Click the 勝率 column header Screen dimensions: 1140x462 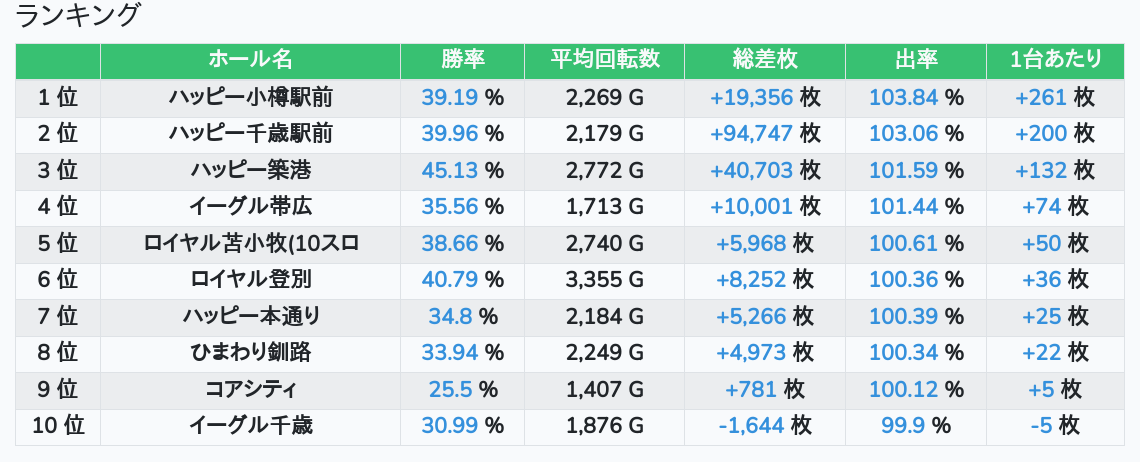462,60
